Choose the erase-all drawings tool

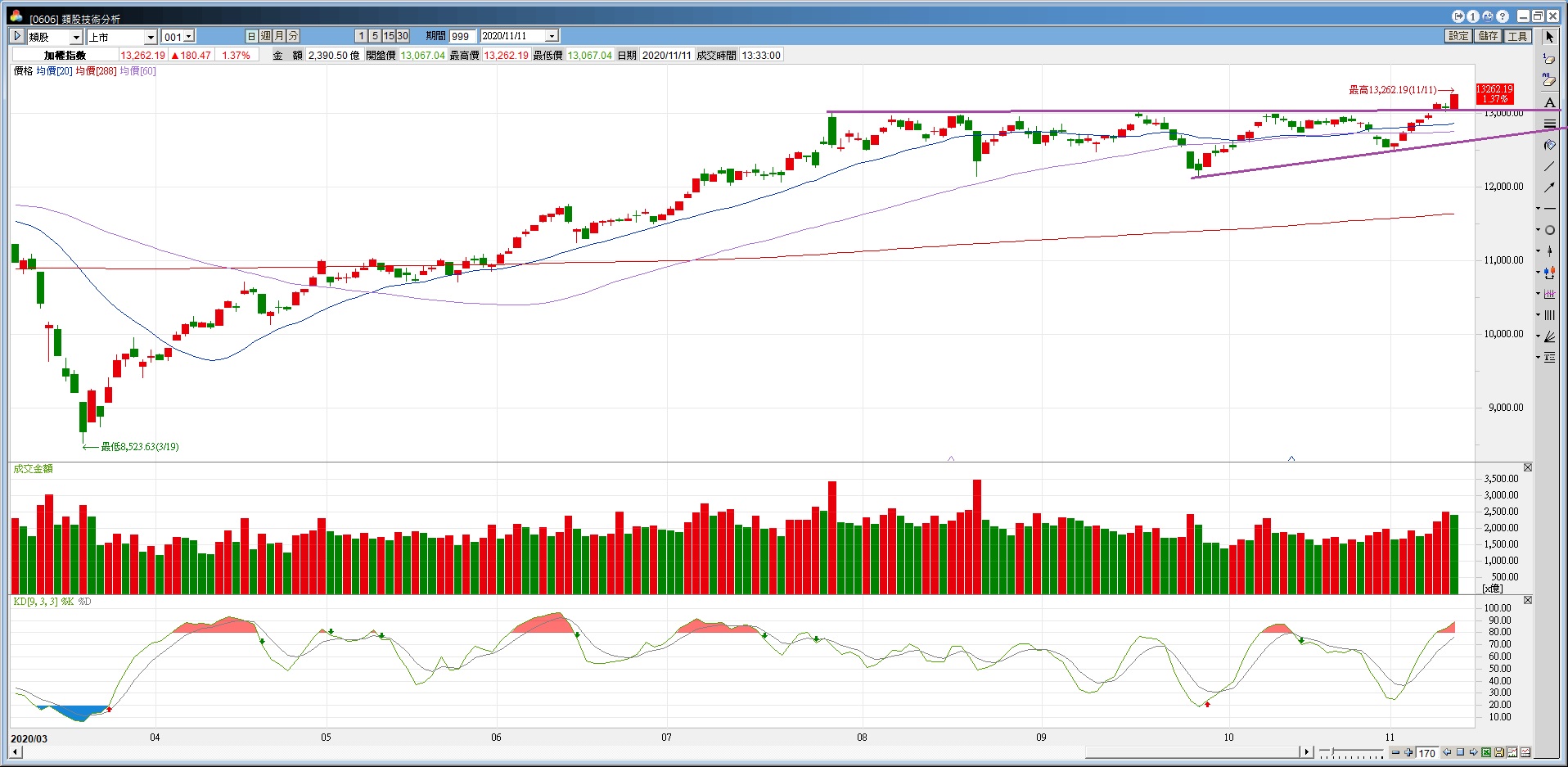point(1549,80)
